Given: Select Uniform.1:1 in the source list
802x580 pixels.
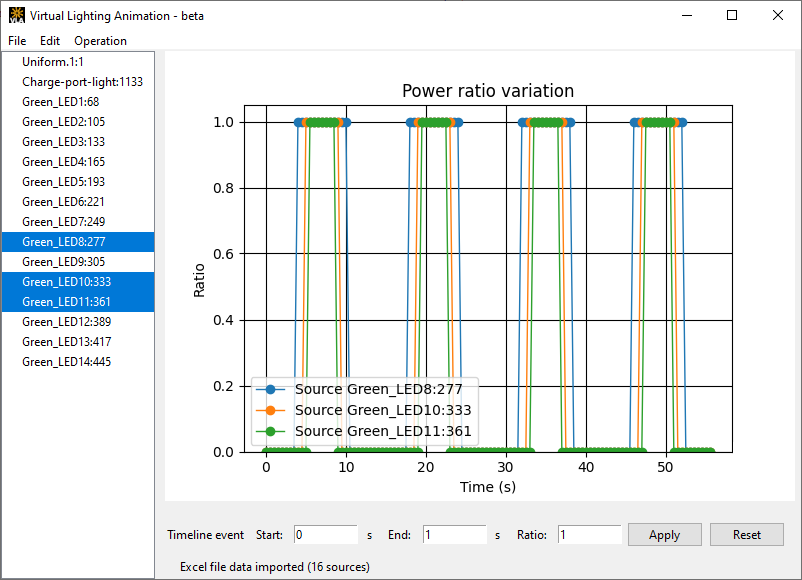Looking at the screenshot, I should [78, 62].
